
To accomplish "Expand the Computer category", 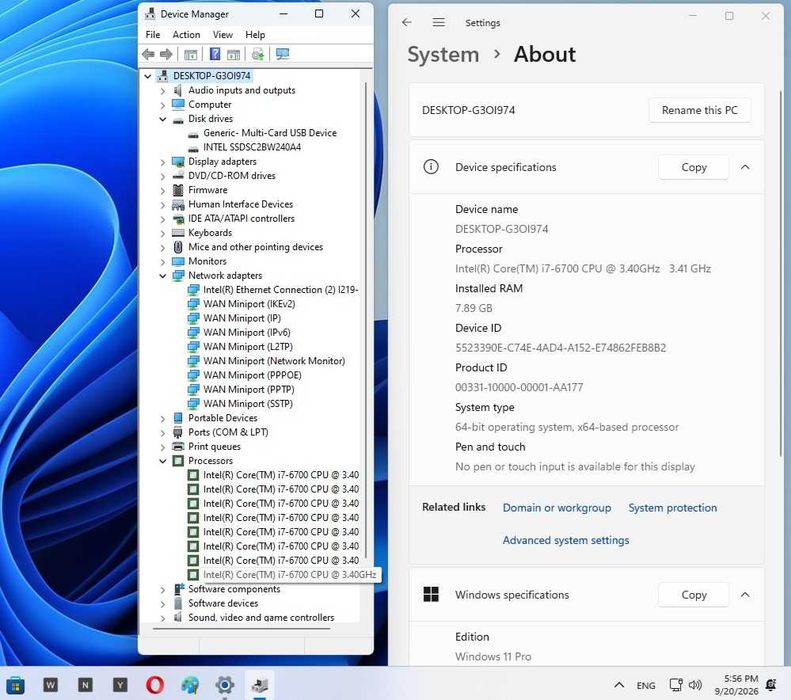I will tap(162, 105).
